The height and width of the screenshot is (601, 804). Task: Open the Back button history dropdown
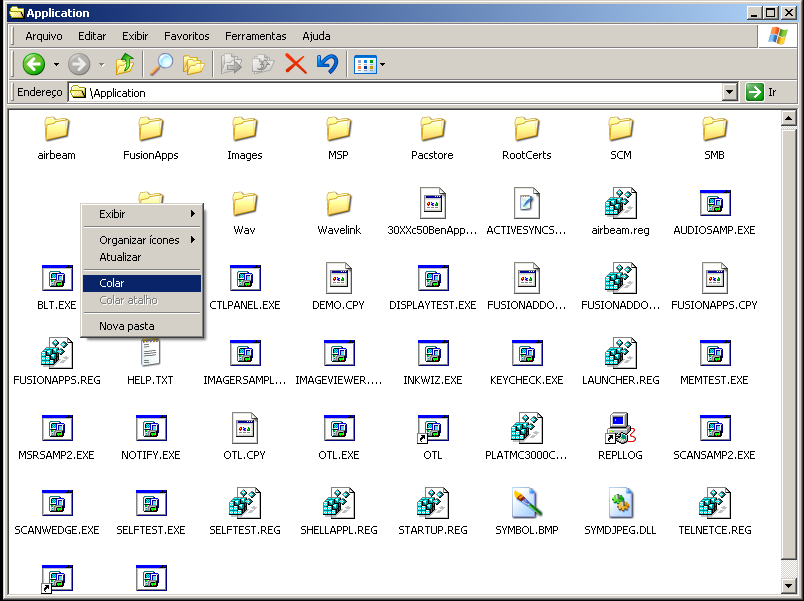[x=56, y=65]
